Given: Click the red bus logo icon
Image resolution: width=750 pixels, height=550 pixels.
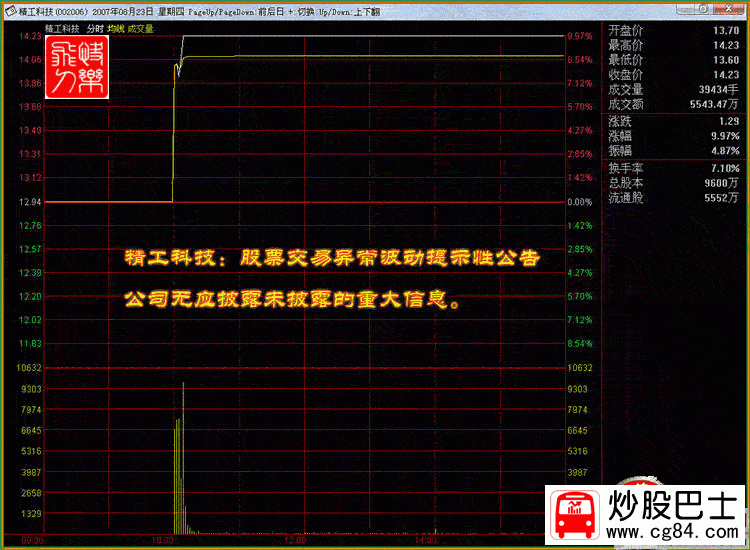Looking at the screenshot, I should click(x=575, y=517).
